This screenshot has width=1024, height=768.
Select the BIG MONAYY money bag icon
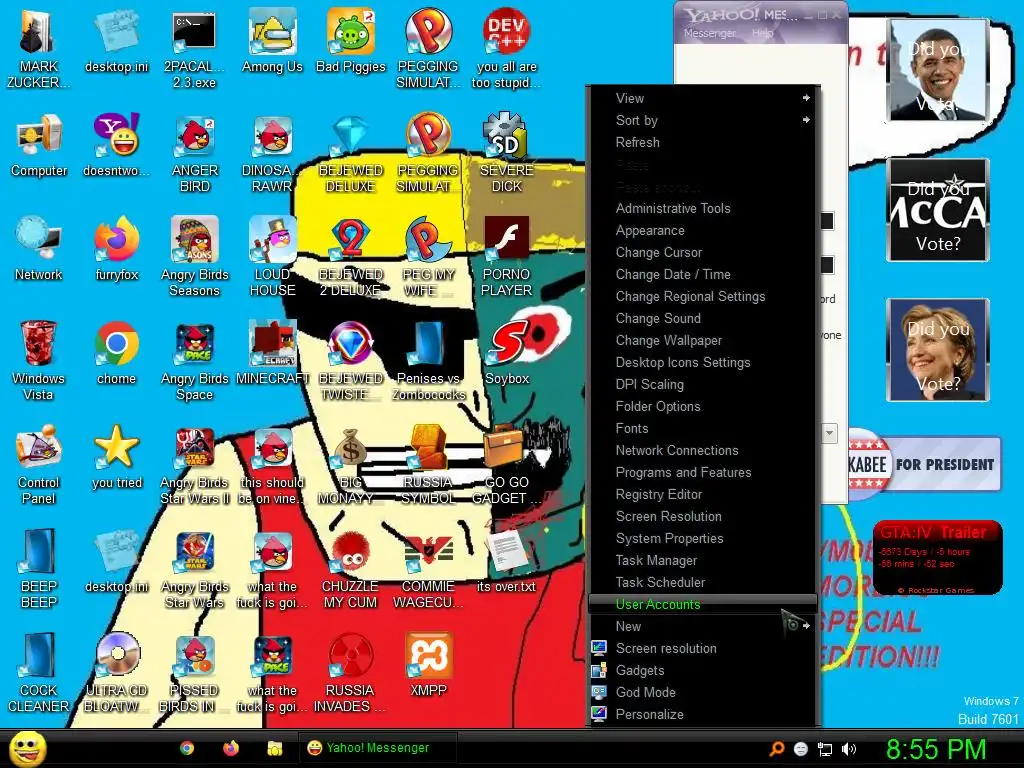click(x=351, y=465)
